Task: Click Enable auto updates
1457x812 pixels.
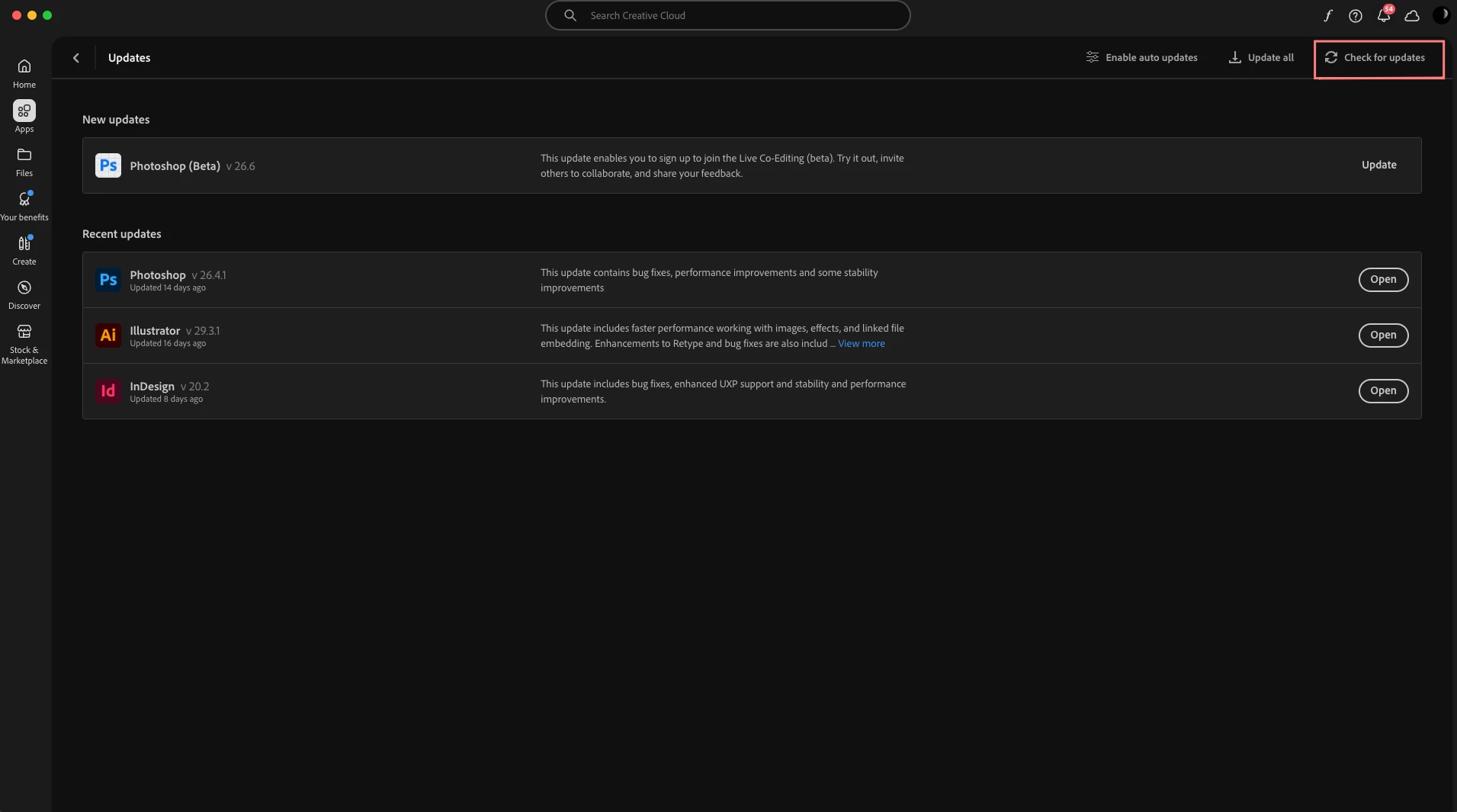Action: [x=1141, y=58]
